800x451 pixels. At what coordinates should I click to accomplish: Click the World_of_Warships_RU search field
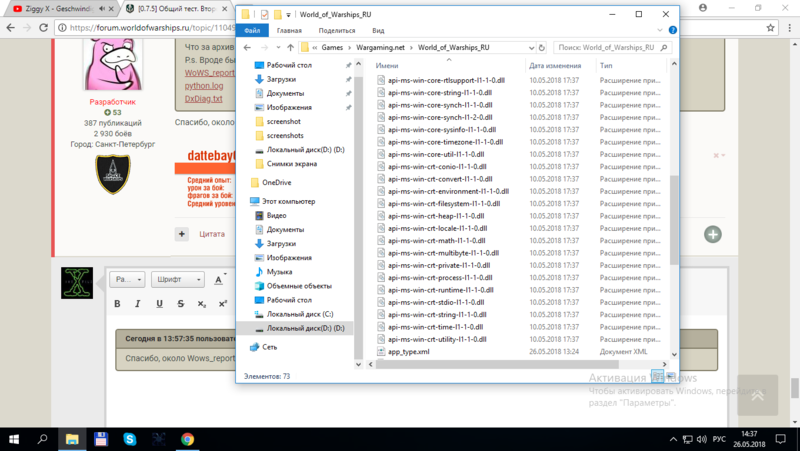click(x=612, y=47)
